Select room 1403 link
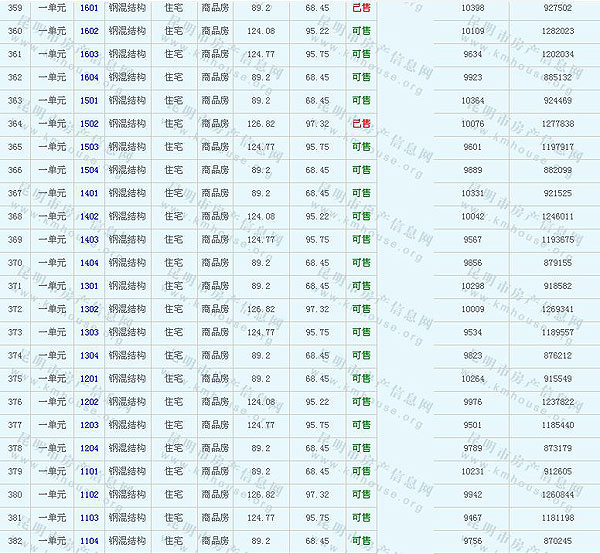Screen dimensions: 600x554 (x=89, y=240)
